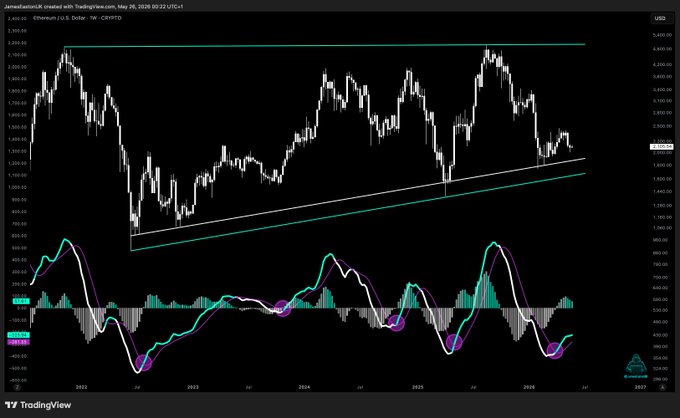
Task: Click the purple -281.55 signal value label
Action: 19,342
